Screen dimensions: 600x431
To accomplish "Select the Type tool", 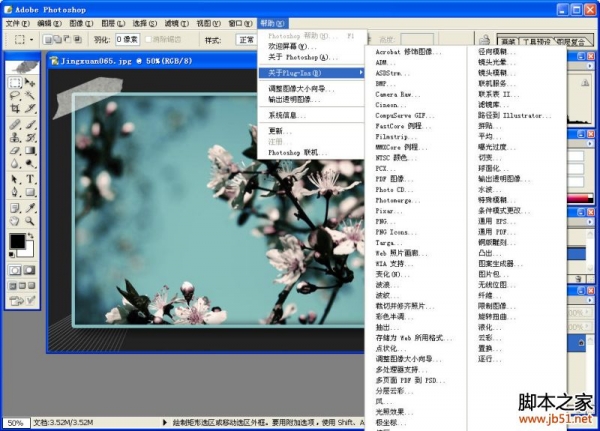I will pos(30,179).
